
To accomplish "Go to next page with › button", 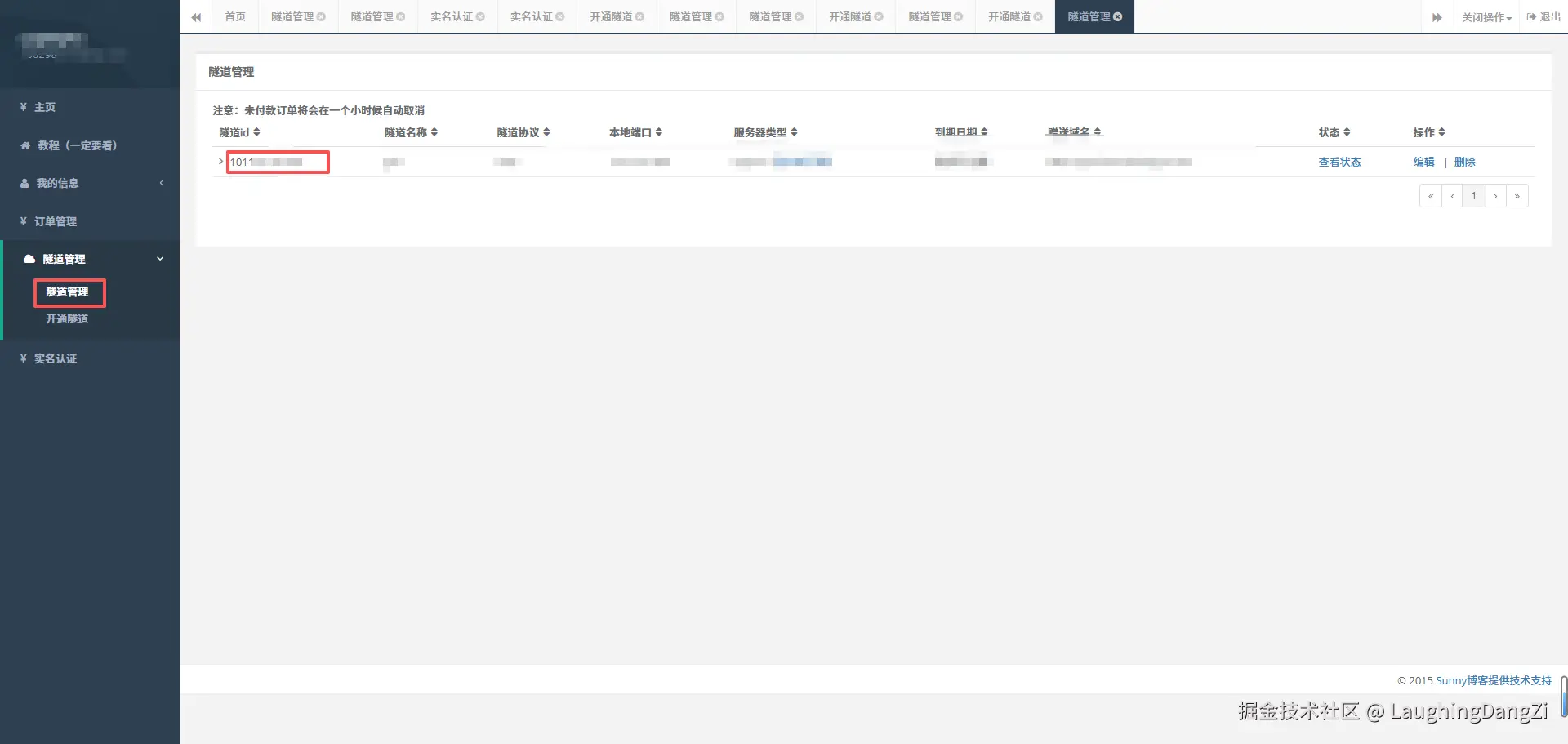I will (1495, 196).
